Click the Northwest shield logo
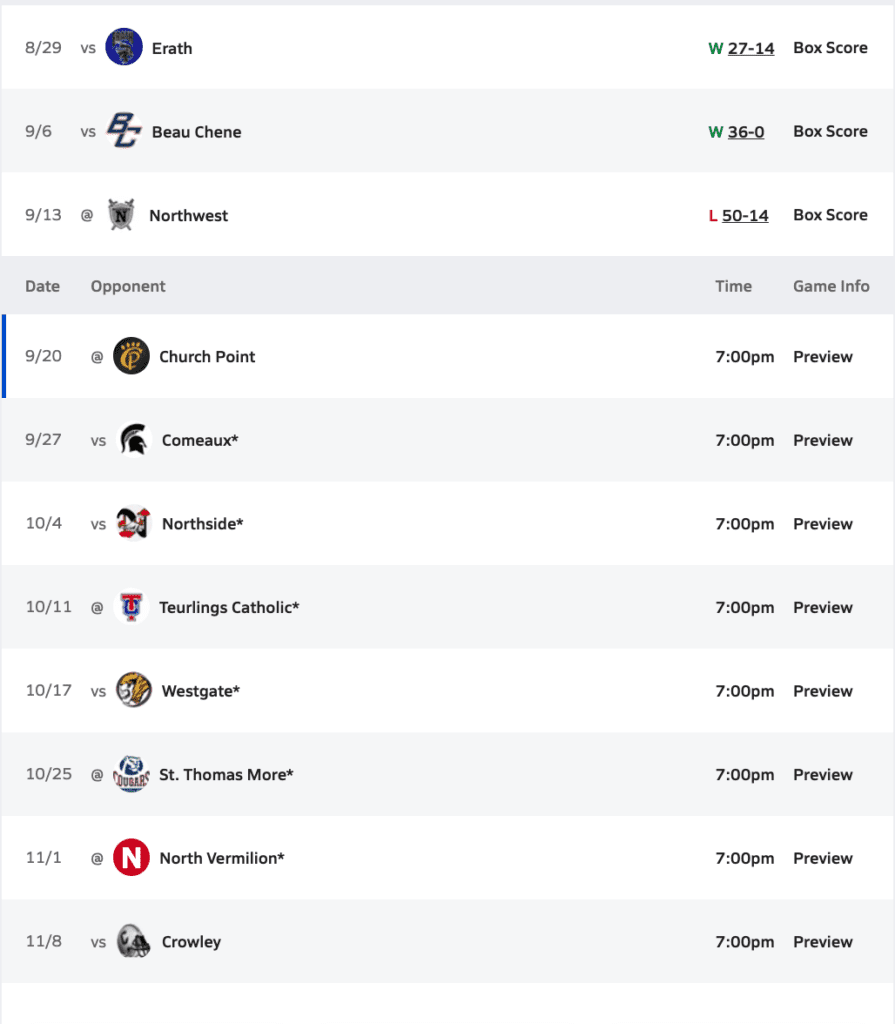The width and height of the screenshot is (895, 1024). pyautogui.click(x=122, y=215)
